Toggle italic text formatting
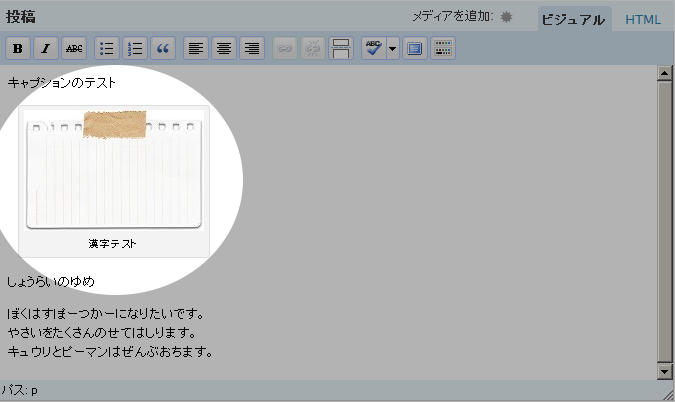This screenshot has width=675, height=402. [x=46, y=48]
